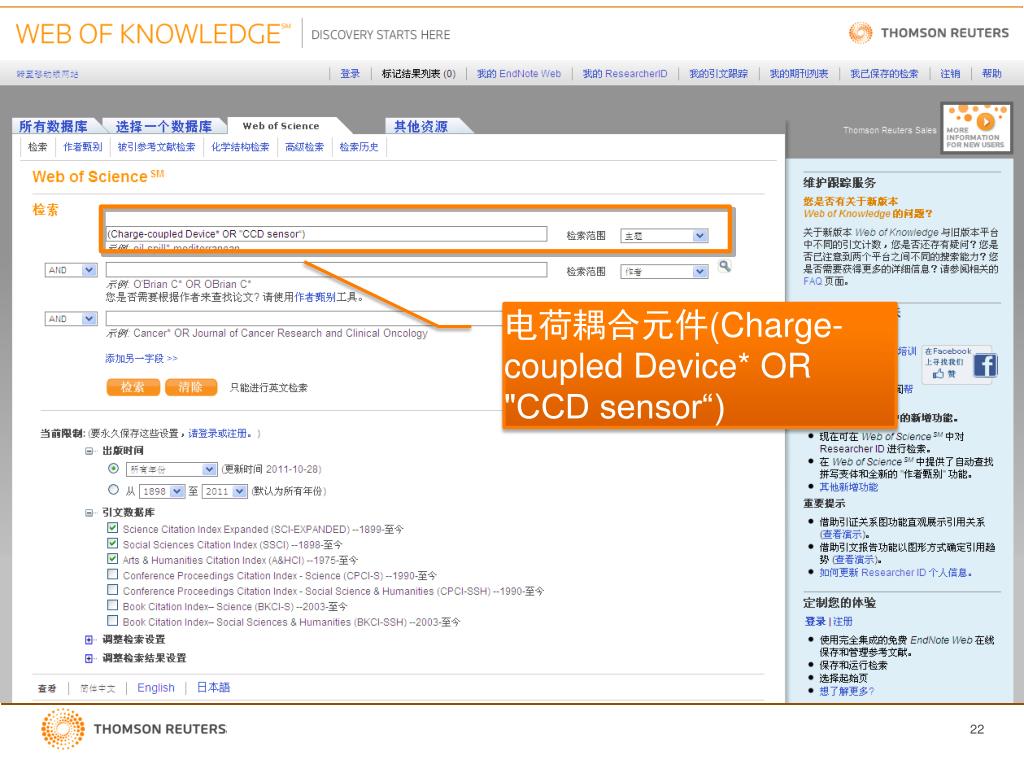
Task: Switch language to English
Action: [155, 688]
